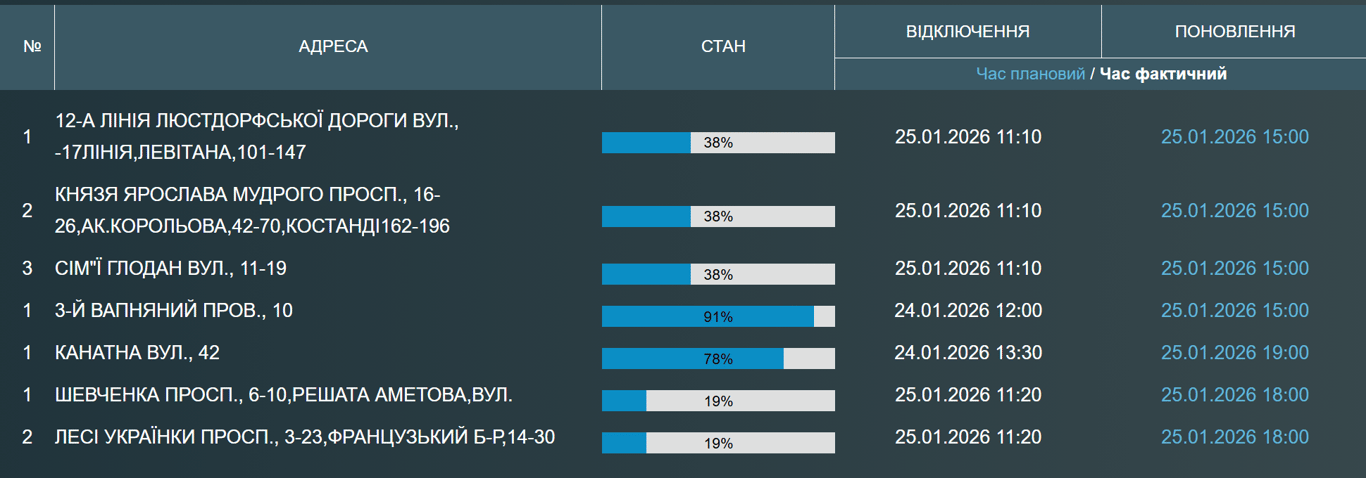This screenshot has width=1366, height=478.
Task: Click outage time 24.01.2026 13:30
Action: (967, 352)
